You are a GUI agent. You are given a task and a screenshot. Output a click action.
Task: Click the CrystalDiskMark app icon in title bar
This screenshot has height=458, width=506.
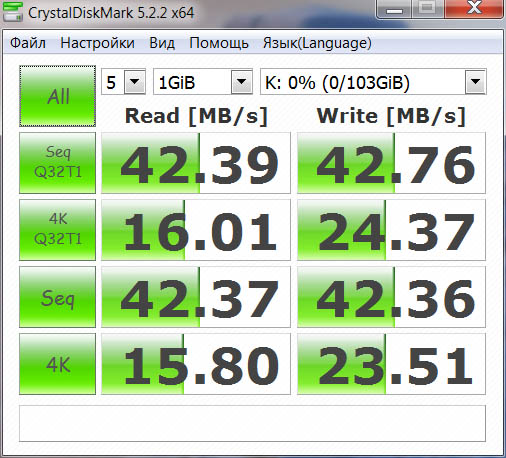pos(12,11)
